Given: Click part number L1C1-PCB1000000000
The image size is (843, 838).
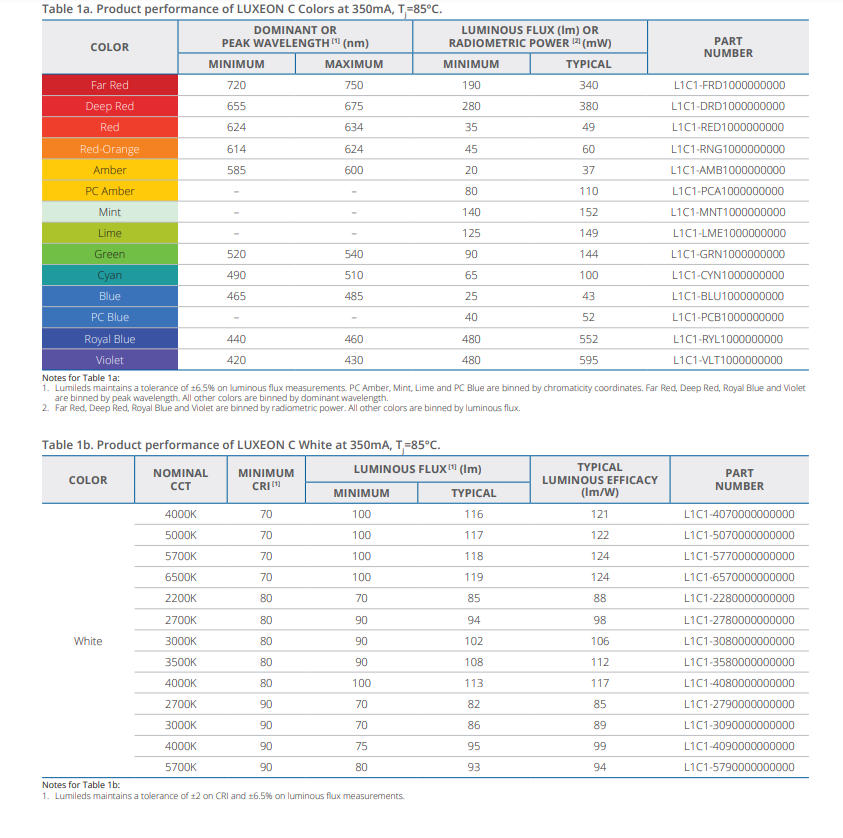Looking at the screenshot, I should click(x=728, y=317).
